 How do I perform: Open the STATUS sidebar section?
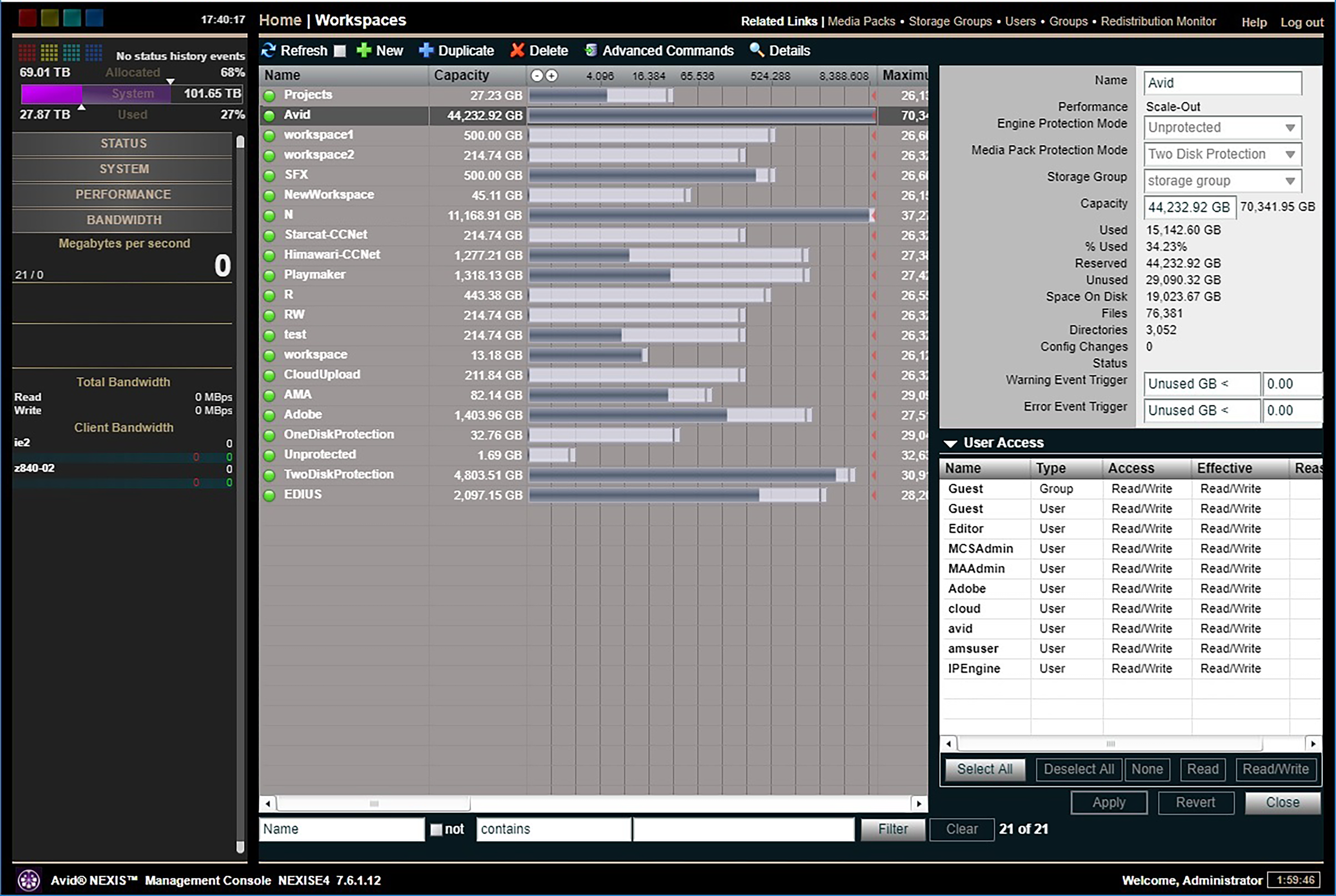(122, 143)
